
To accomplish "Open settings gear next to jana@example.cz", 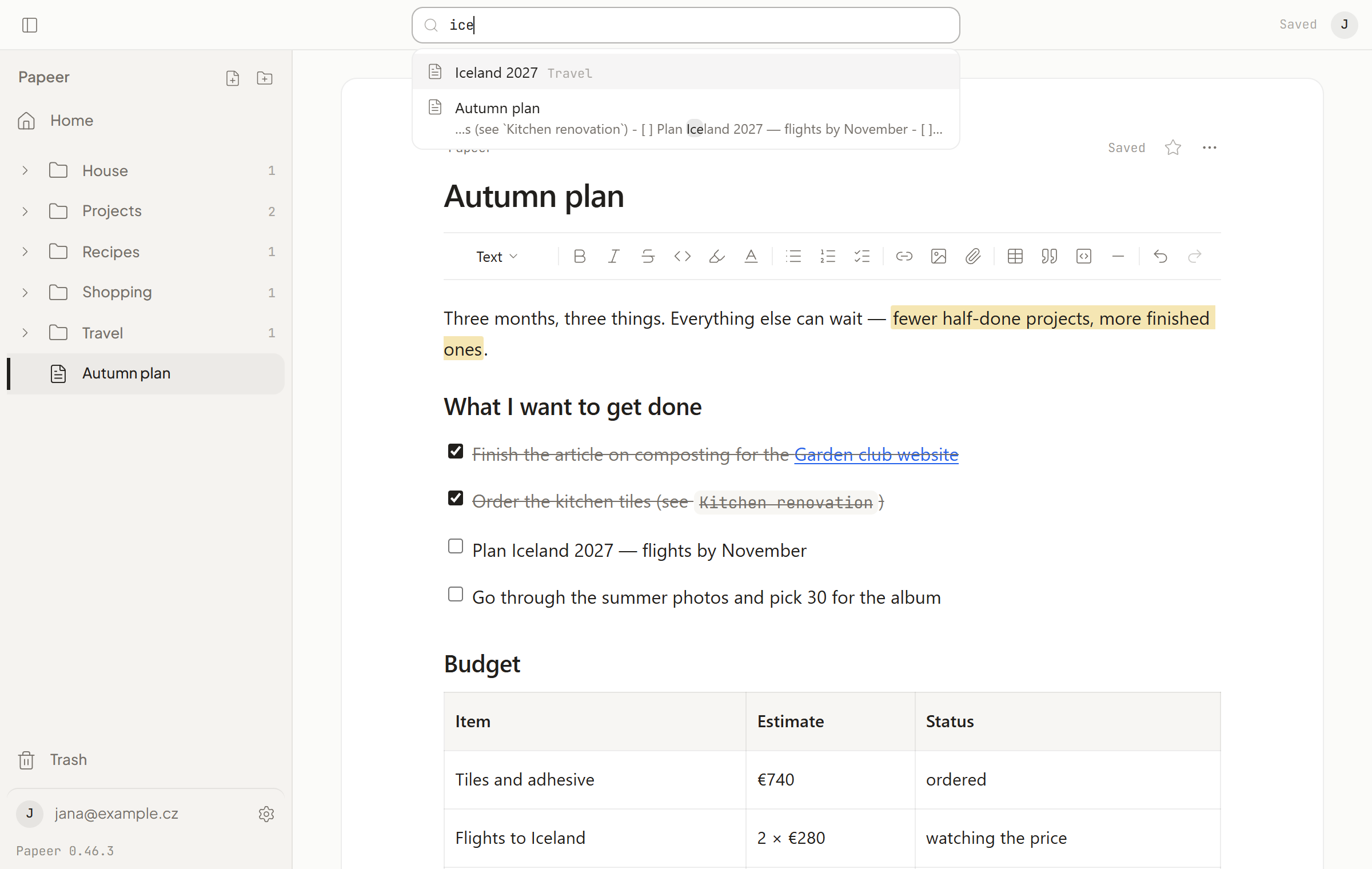I will point(266,814).
